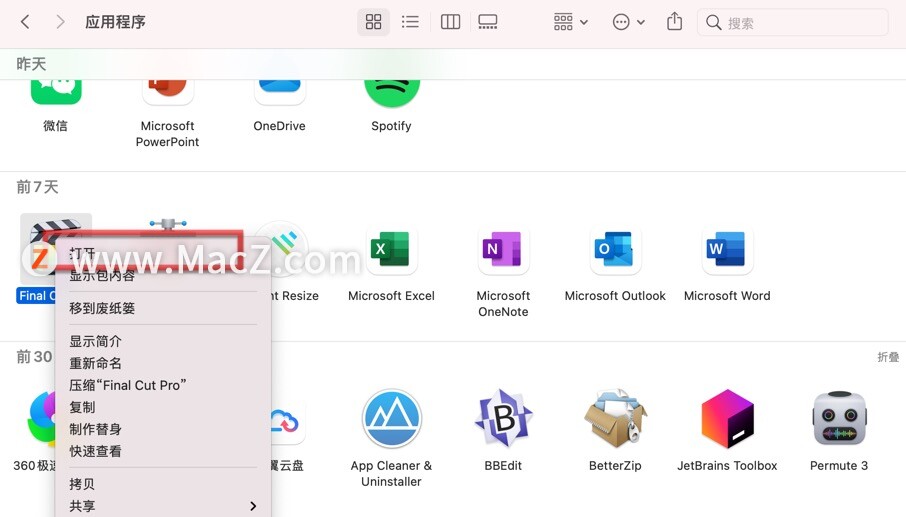The image size is (906, 517).
Task: Click the OneDrive label text
Action: click(279, 126)
